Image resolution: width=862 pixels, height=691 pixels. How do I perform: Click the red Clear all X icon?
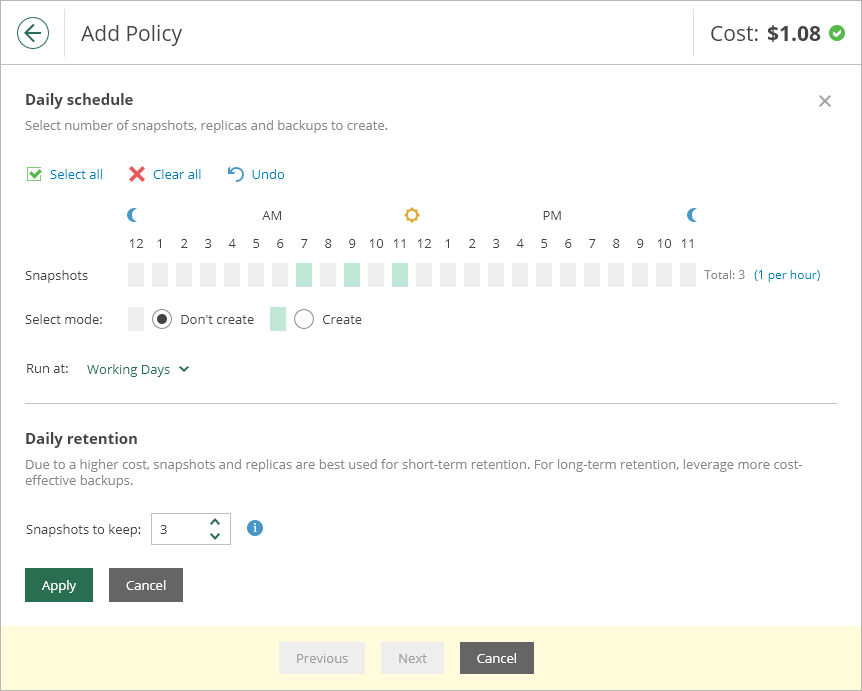point(137,174)
